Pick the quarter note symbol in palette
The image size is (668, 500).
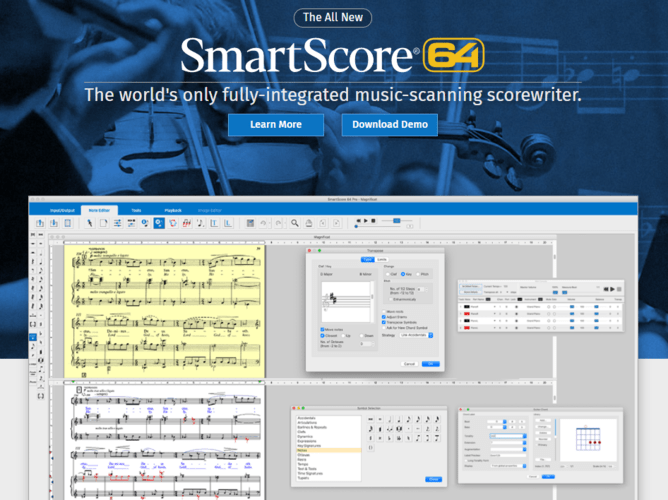399,419
